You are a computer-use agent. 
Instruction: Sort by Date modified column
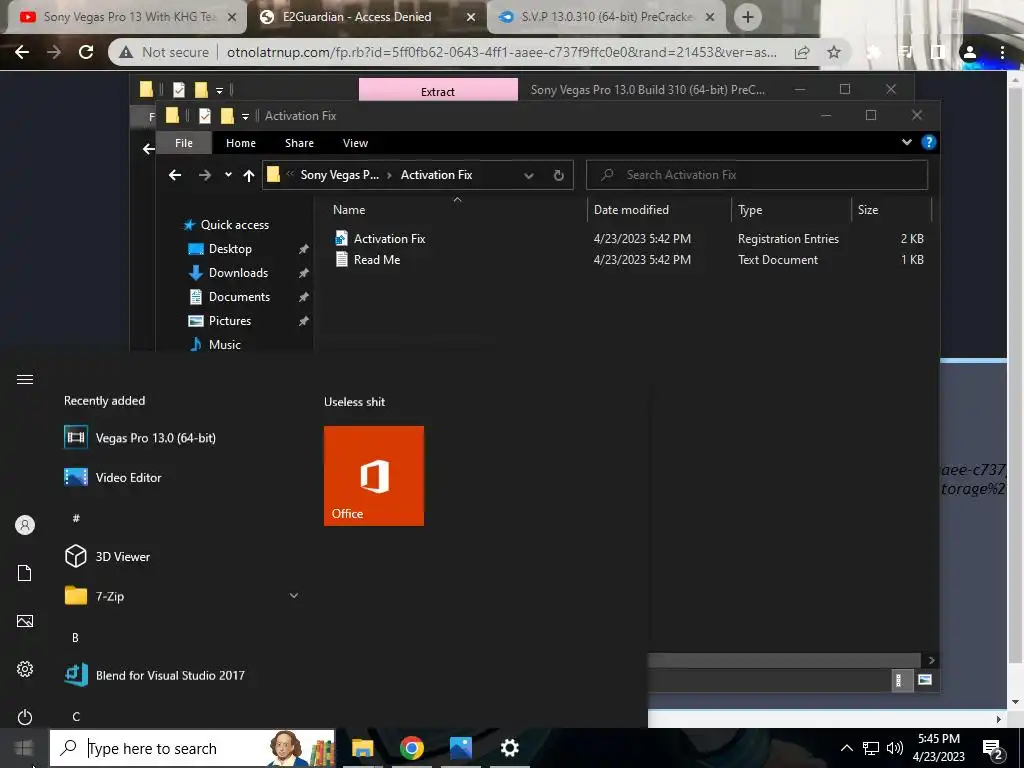pyautogui.click(x=631, y=210)
